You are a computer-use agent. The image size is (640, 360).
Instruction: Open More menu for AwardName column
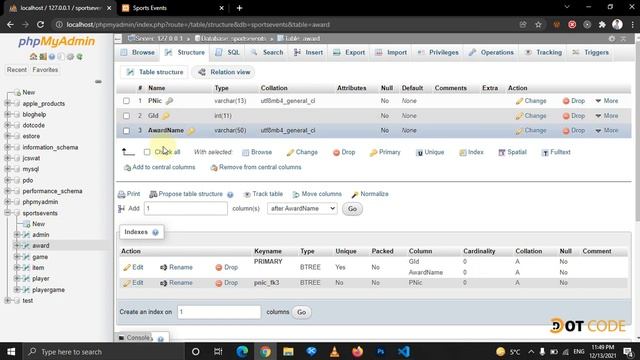607,131
